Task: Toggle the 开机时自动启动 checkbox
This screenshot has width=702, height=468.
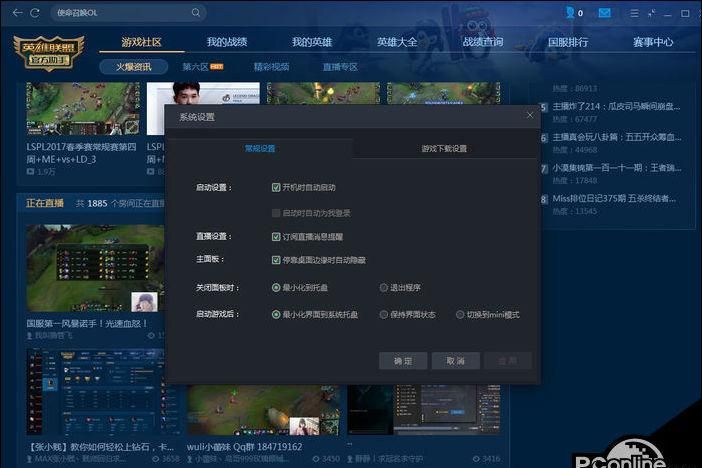Action: coord(276,187)
